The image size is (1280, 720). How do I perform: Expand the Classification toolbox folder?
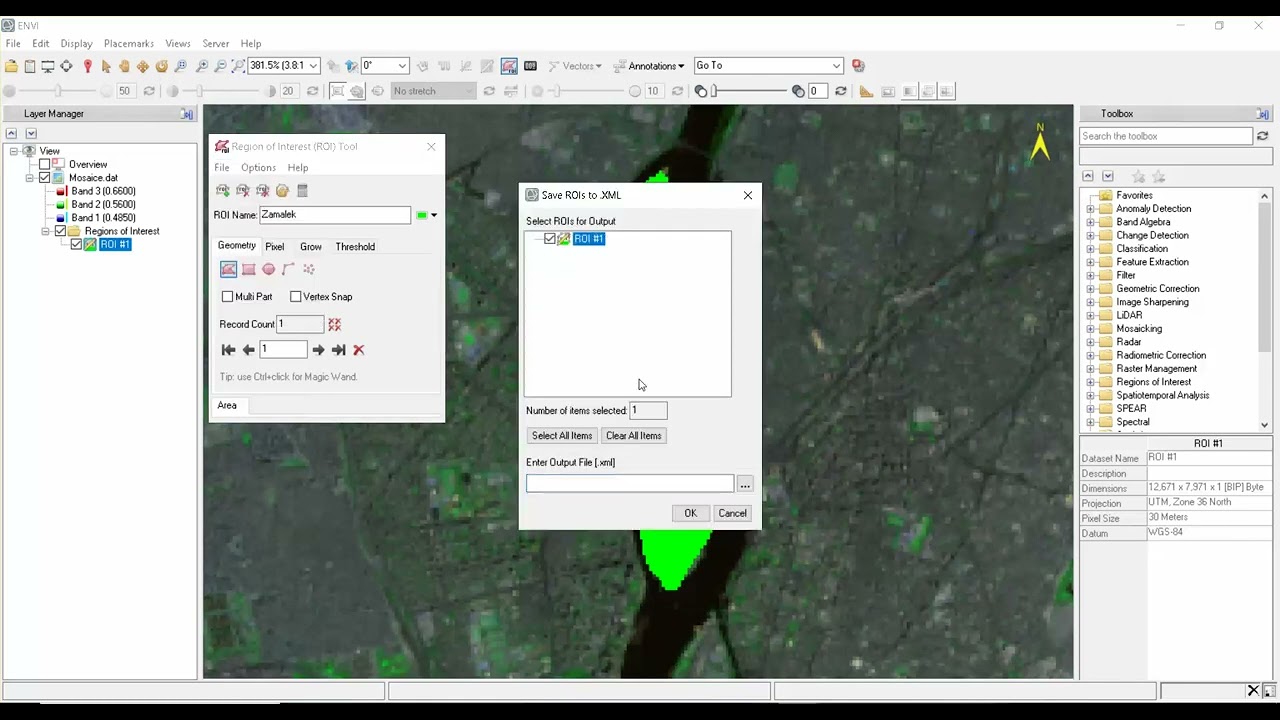coord(1090,249)
